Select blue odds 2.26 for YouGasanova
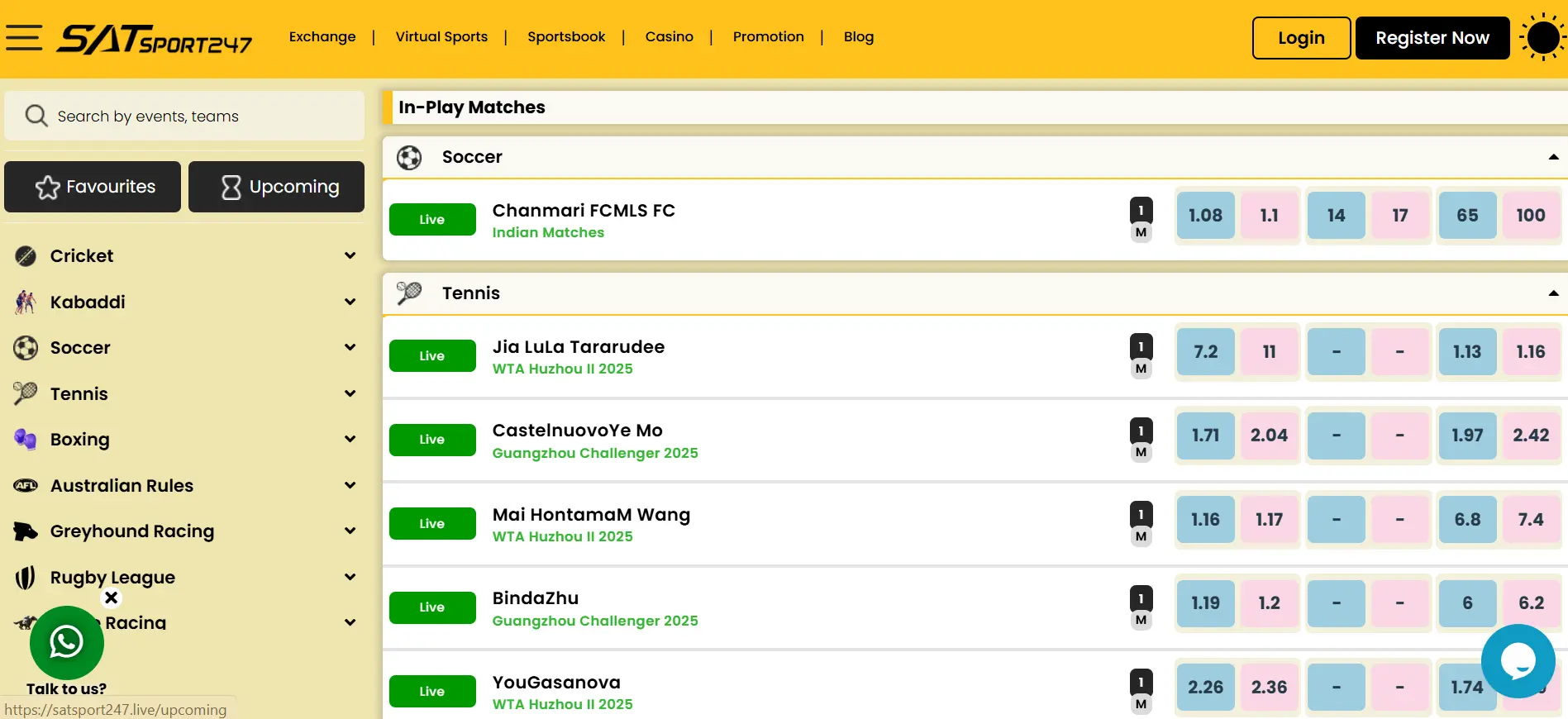 click(x=1205, y=688)
